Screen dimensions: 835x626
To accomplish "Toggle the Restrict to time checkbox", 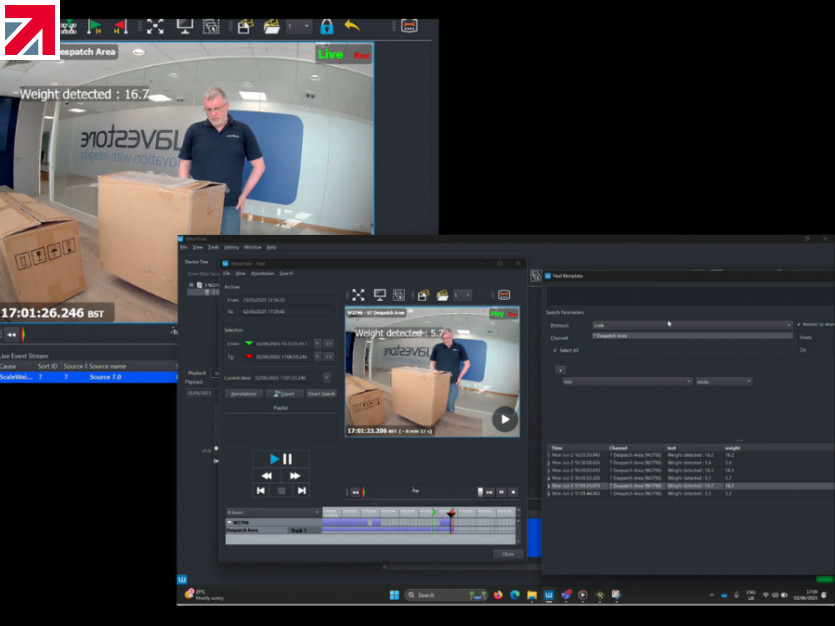I will (799, 325).
